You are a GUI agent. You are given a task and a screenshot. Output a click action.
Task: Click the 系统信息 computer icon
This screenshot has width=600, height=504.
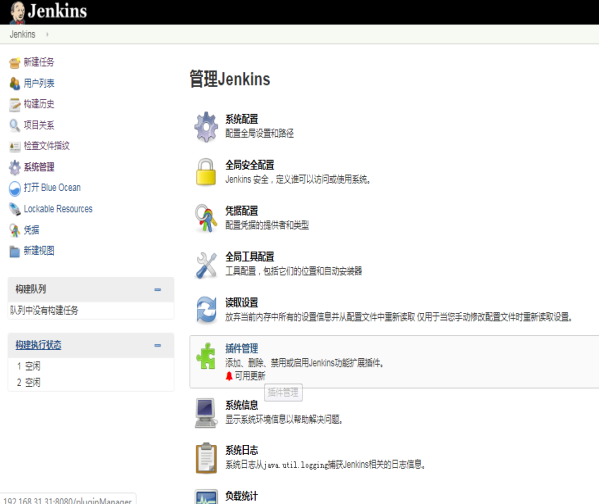(x=206, y=413)
